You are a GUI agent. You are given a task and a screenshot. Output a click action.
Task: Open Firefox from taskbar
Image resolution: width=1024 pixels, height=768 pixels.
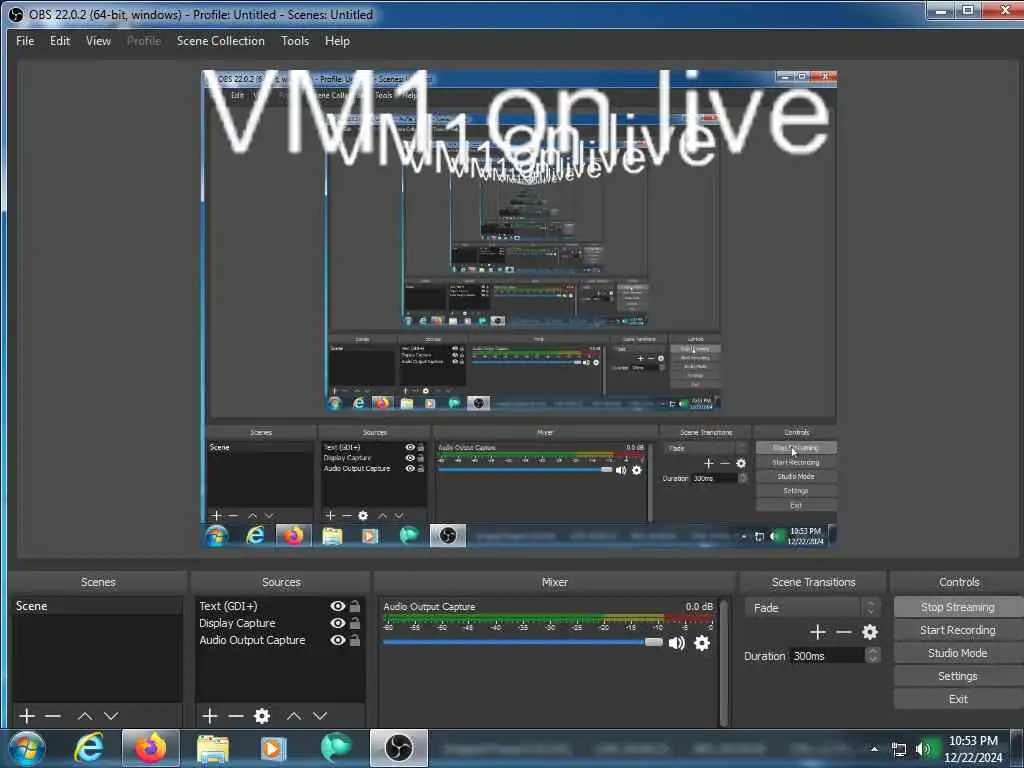pyautogui.click(x=151, y=748)
